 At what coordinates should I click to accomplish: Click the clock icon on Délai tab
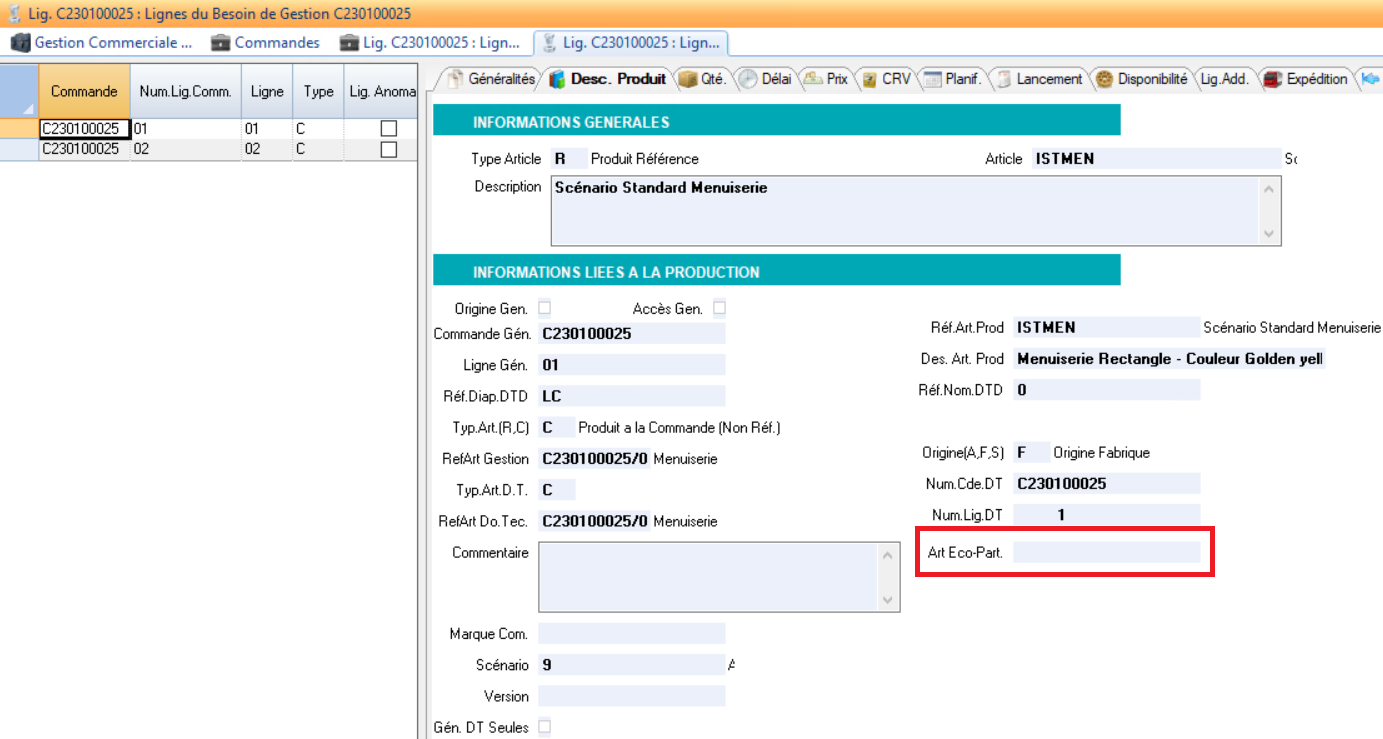tap(748, 80)
